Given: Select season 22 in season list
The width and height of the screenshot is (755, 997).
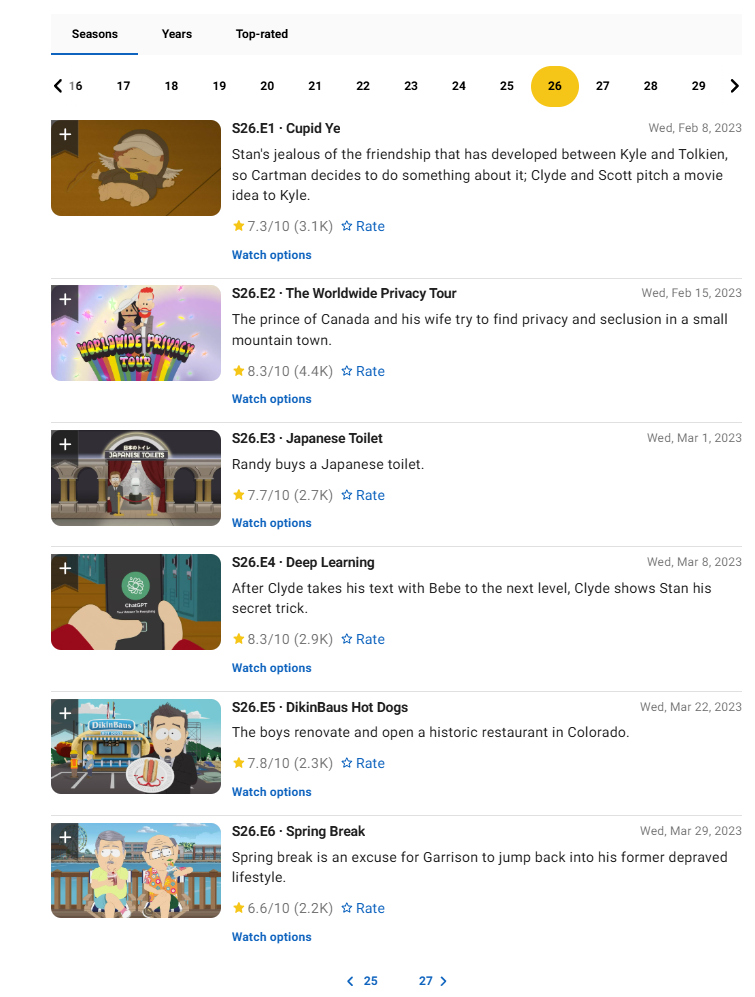Looking at the screenshot, I should [x=363, y=86].
